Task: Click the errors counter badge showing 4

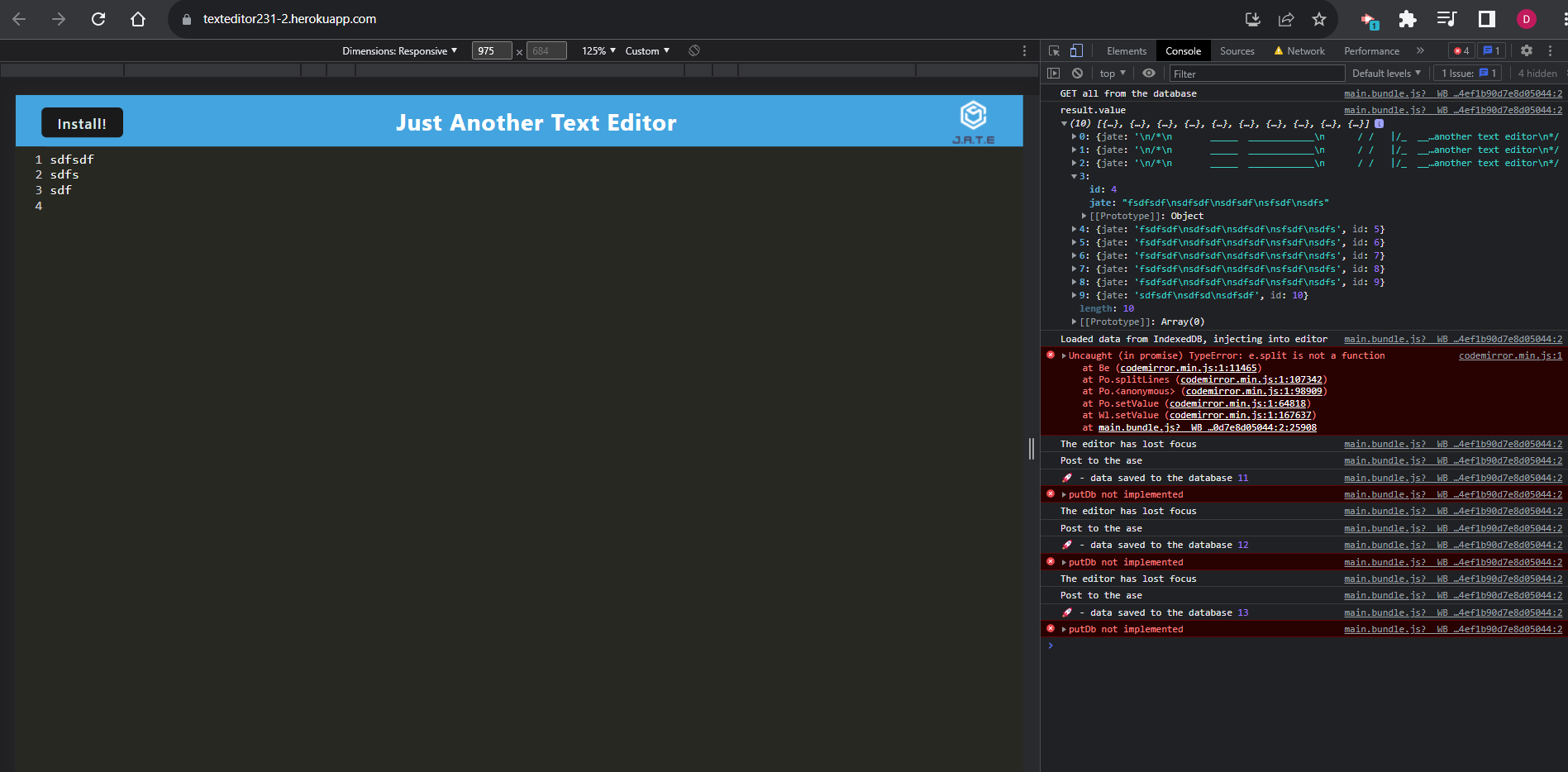Action: (x=1461, y=50)
